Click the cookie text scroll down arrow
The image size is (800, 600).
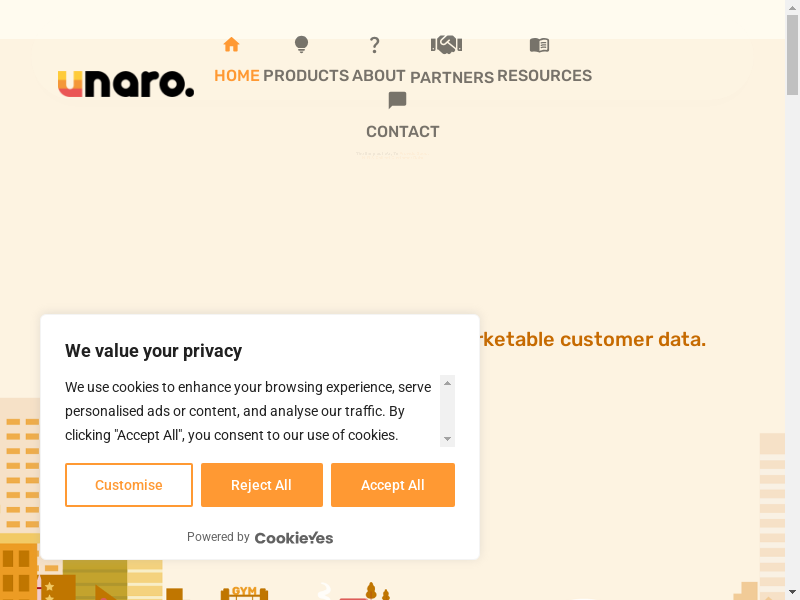tap(448, 439)
